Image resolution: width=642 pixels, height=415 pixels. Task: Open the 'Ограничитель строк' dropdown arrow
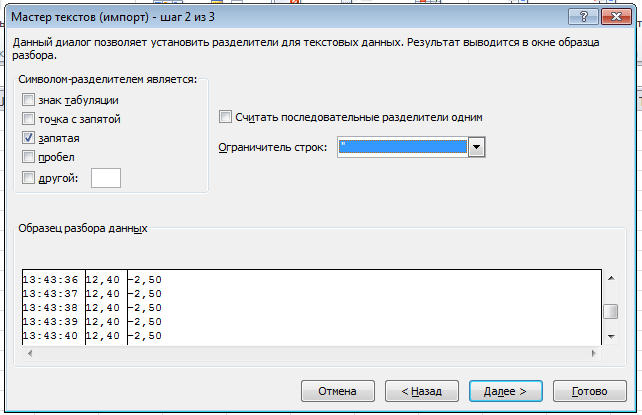coord(477,146)
